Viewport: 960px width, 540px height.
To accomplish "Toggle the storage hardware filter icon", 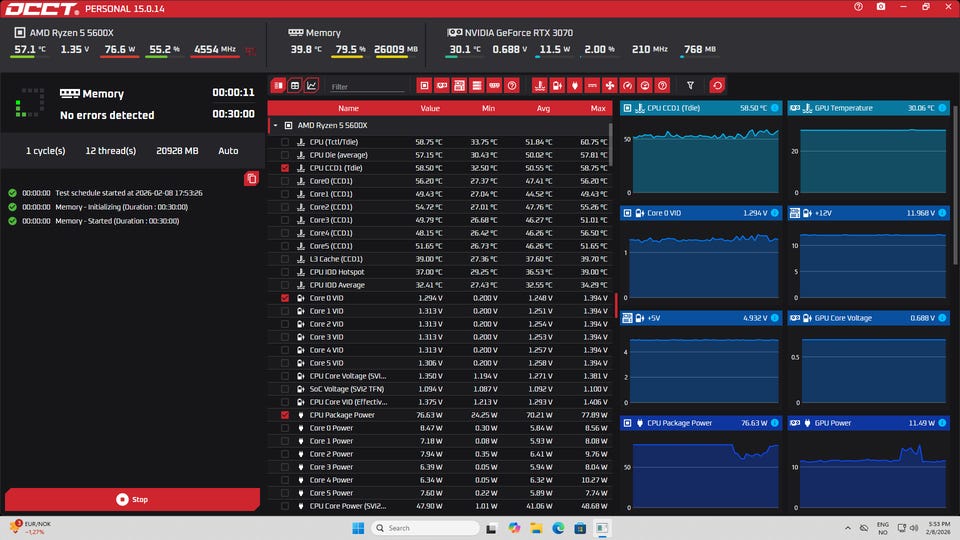I will pos(477,86).
